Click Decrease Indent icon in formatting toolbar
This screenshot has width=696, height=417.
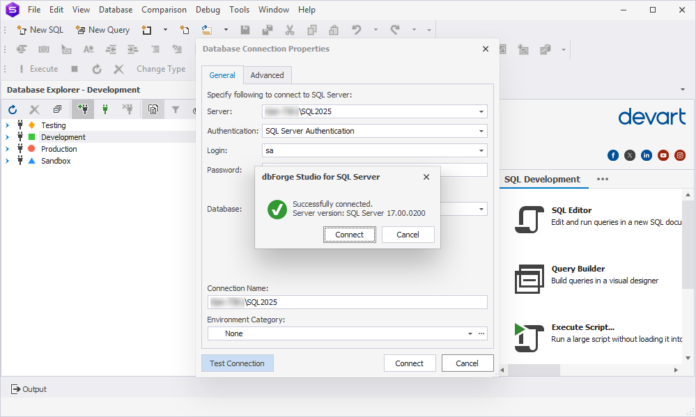point(111,49)
